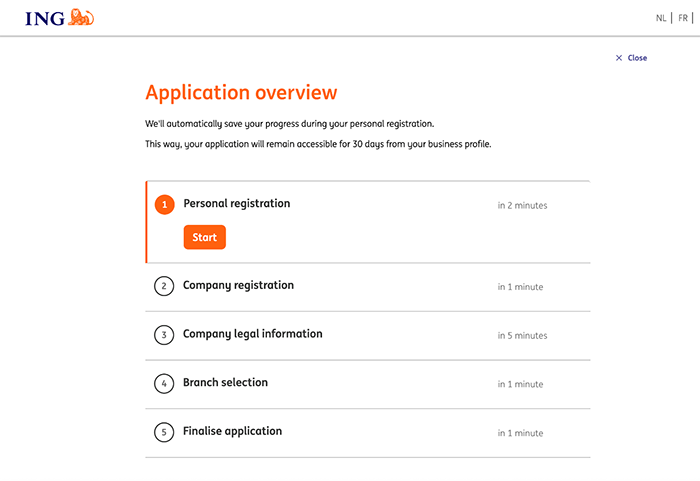
Task: Click the "in 5 minutes" time estimate
Action: click(x=522, y=336)
